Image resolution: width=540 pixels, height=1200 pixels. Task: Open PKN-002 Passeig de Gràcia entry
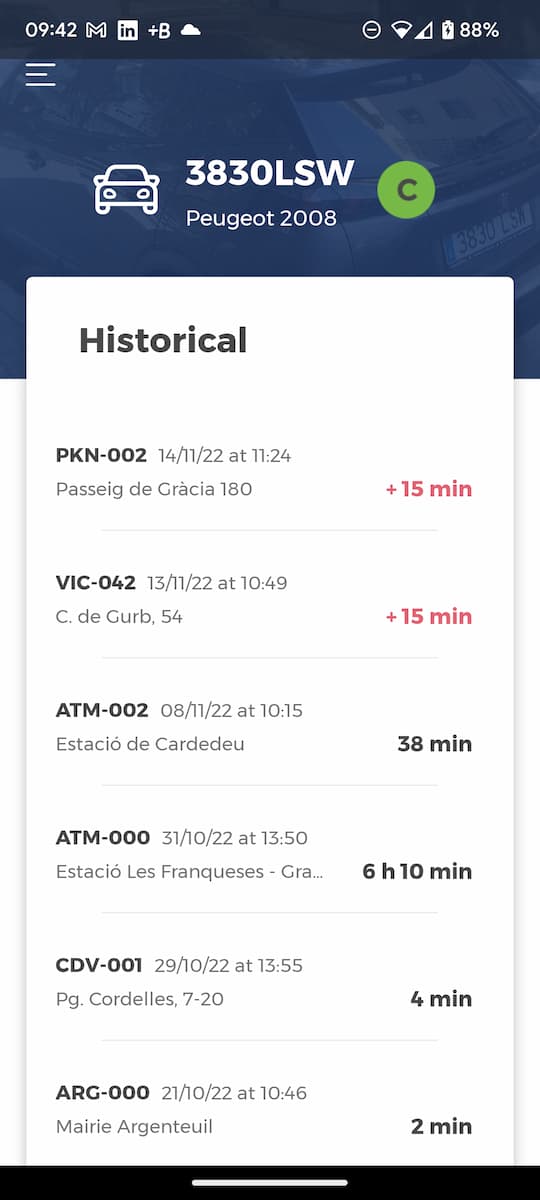tap(270, 472)
